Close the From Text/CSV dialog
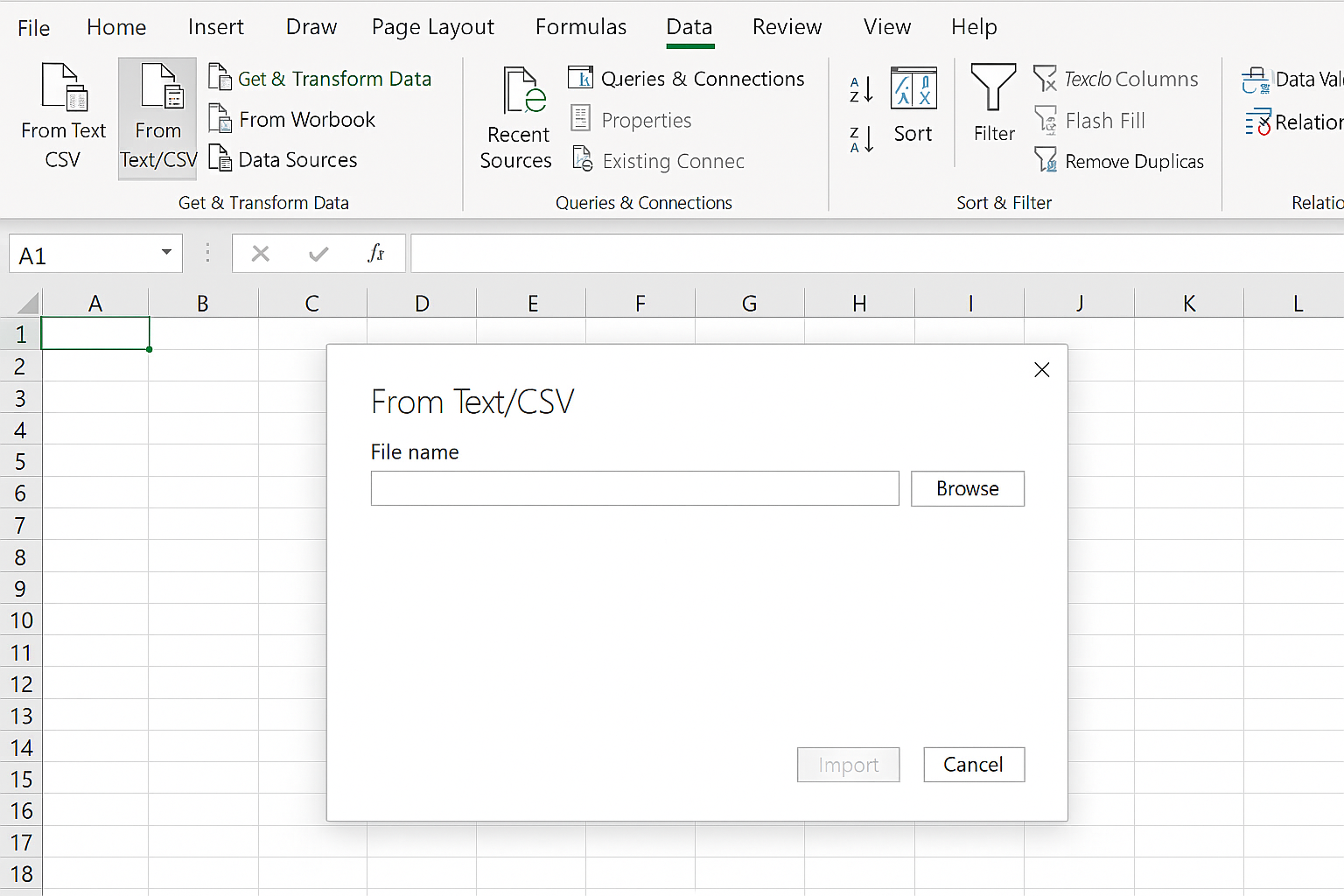 click(1041, 370)
